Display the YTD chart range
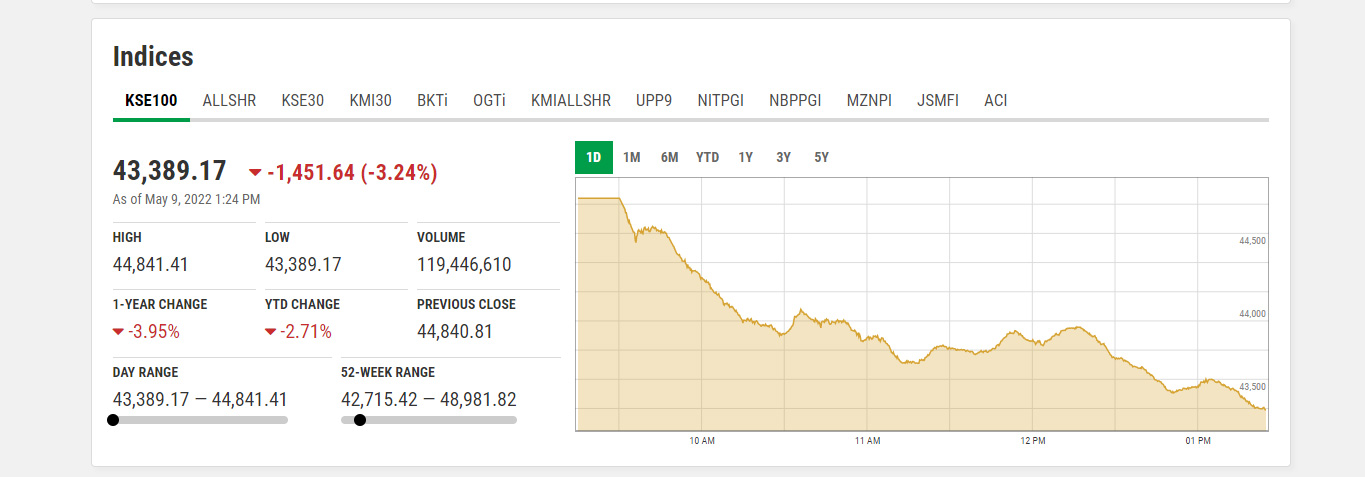The width and height of the screenshot is (1365, 477). [x=707, y=158]
